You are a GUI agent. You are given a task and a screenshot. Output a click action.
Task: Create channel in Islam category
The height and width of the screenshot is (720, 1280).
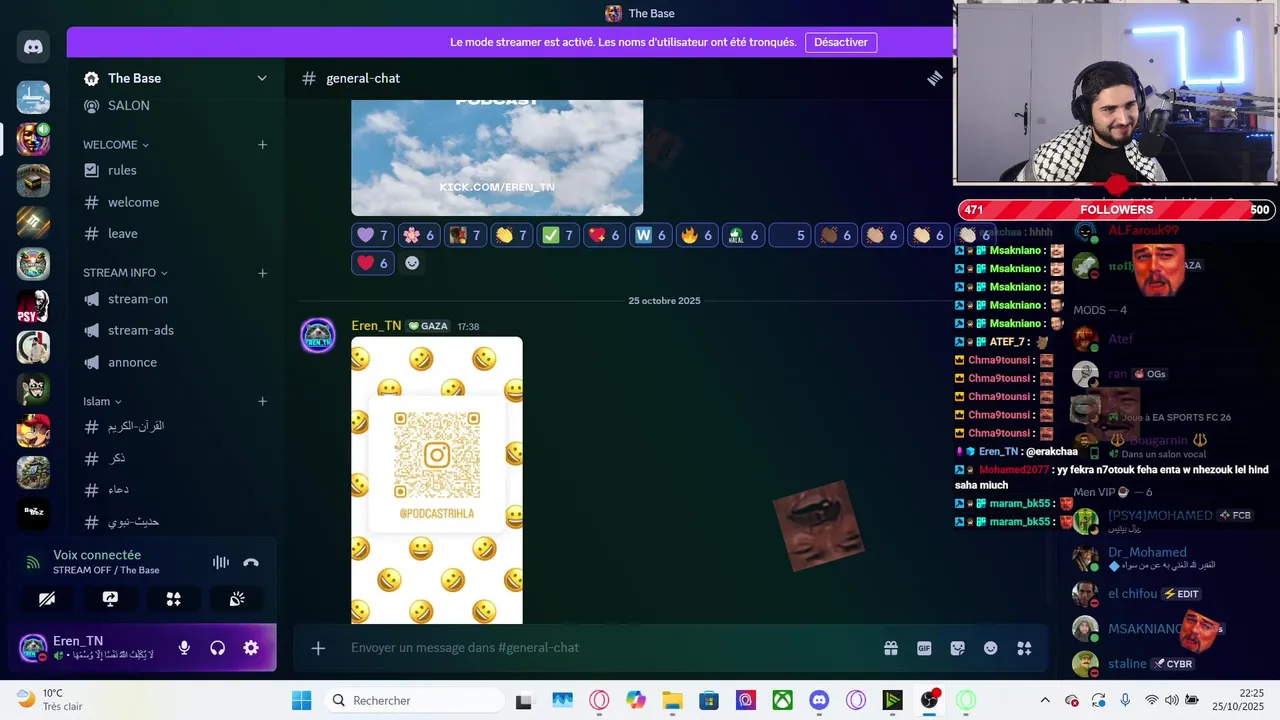click(262, 402)
